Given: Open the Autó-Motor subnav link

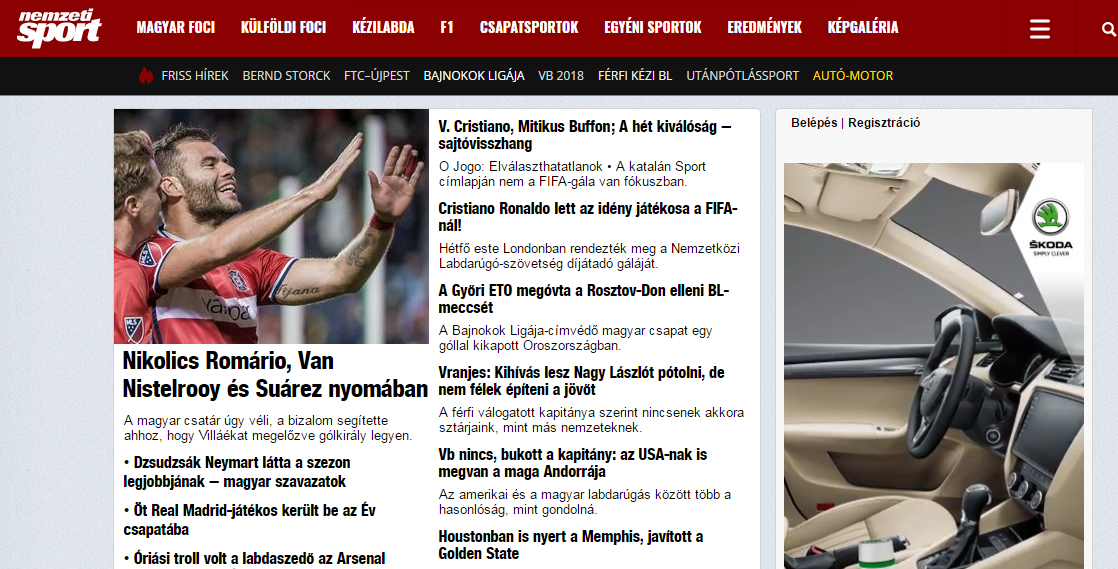Looking at the screenshot, I should (853, 76).
